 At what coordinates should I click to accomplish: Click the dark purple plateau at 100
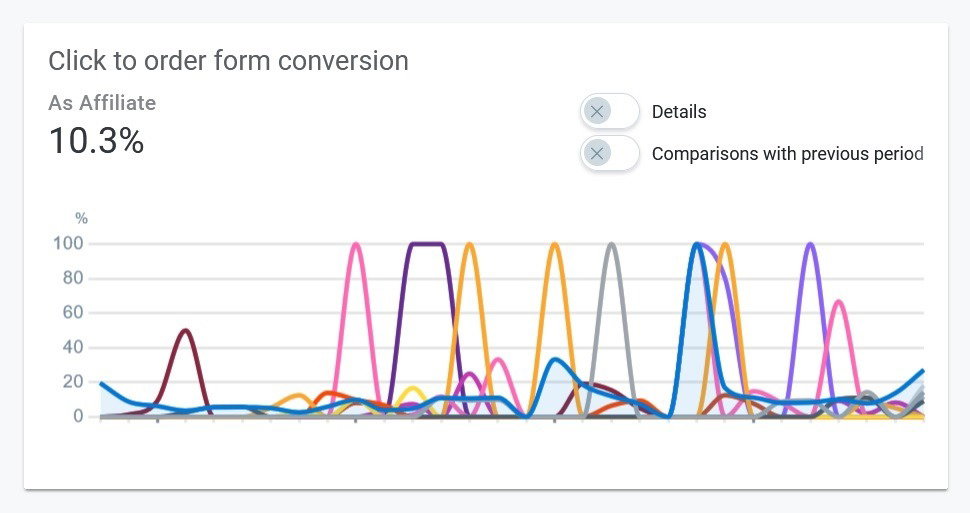coord(427,244)
